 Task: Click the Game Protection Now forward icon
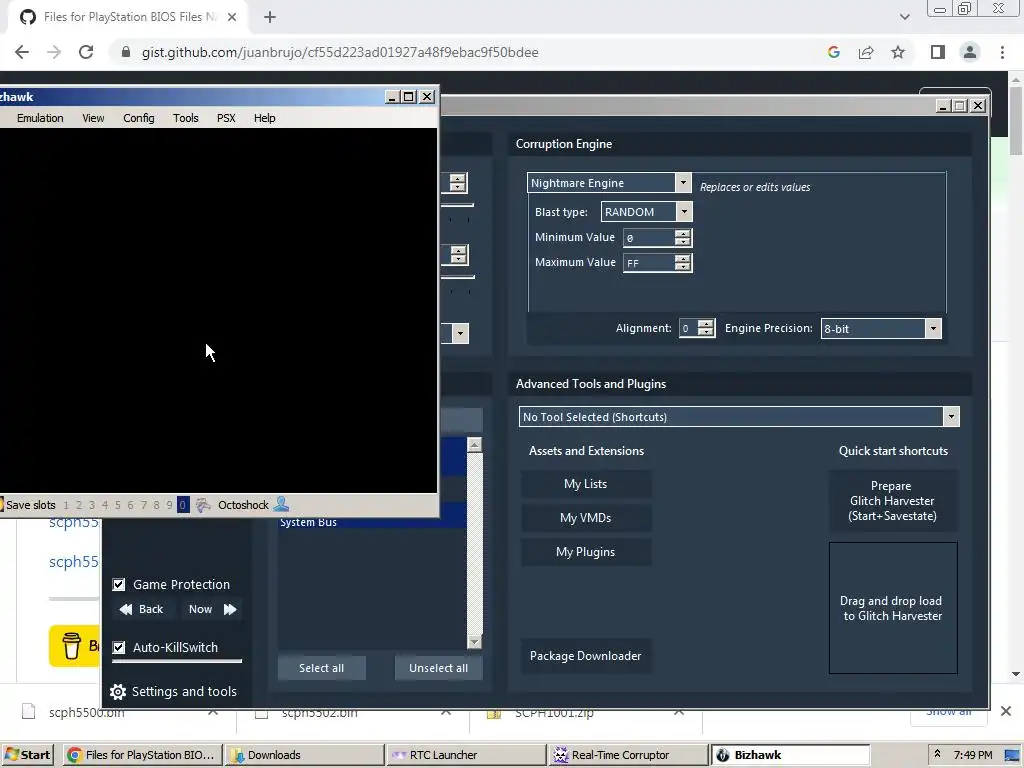pos(230,609)
